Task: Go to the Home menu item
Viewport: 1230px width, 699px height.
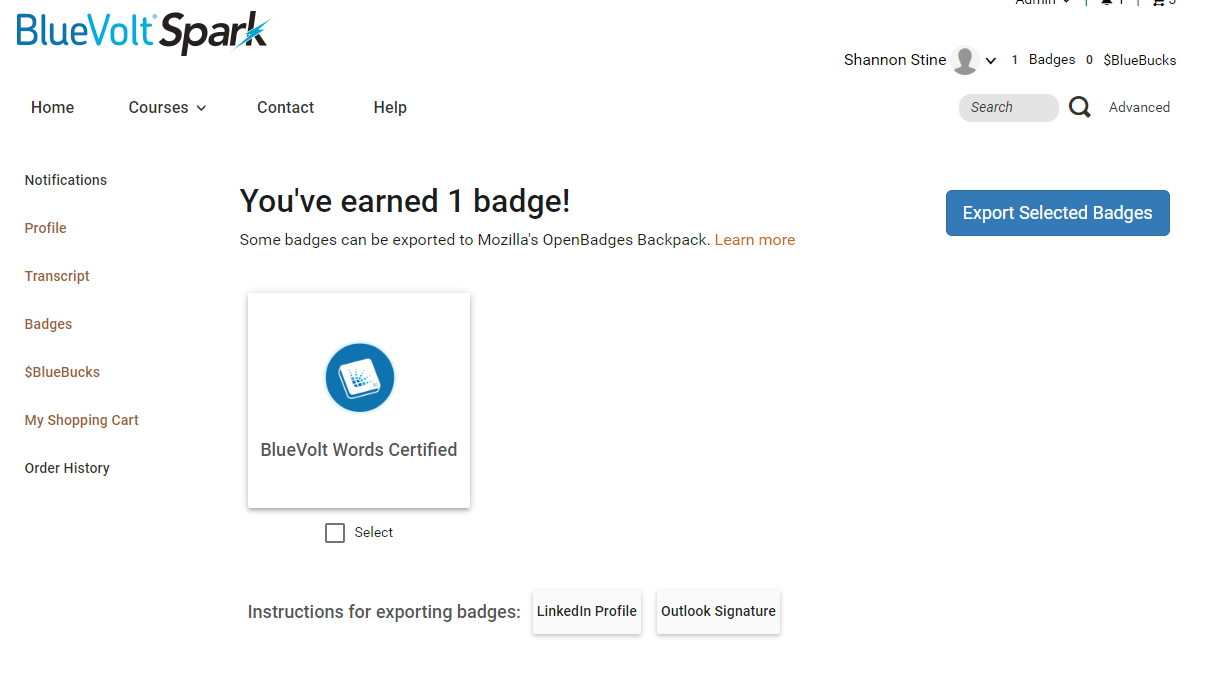Action: (x=53, y=108)
